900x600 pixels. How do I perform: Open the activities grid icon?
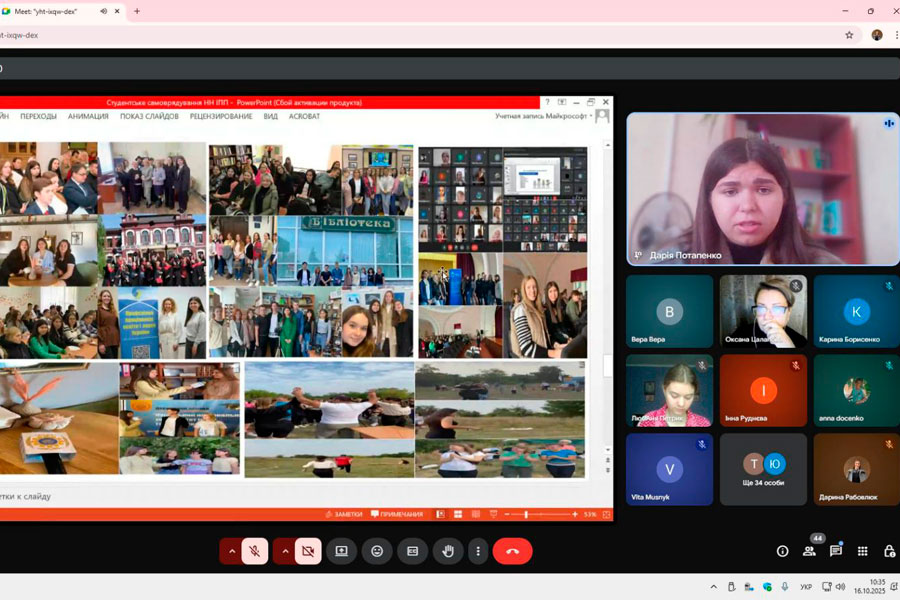click(863, 551)
